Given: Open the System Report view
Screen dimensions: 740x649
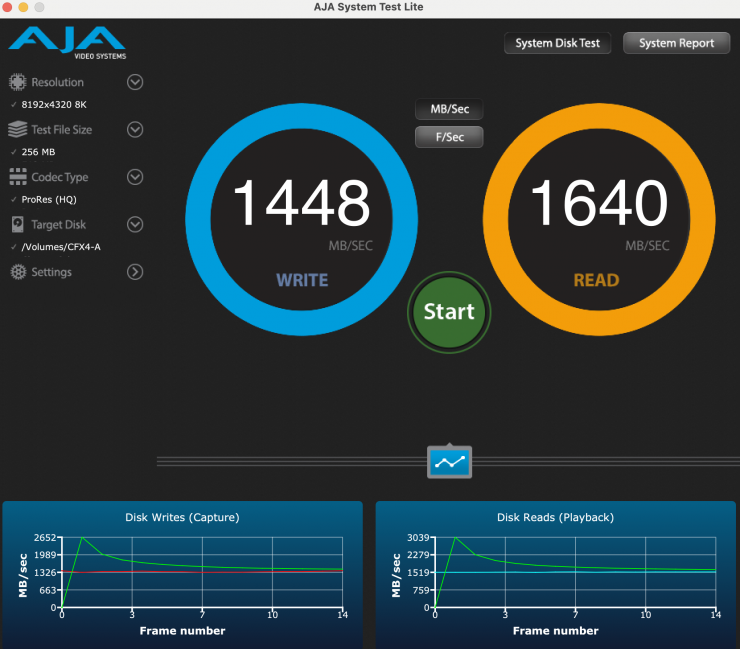Looking at the screenshot, I should pyautogui.click(x=676, y=43).
